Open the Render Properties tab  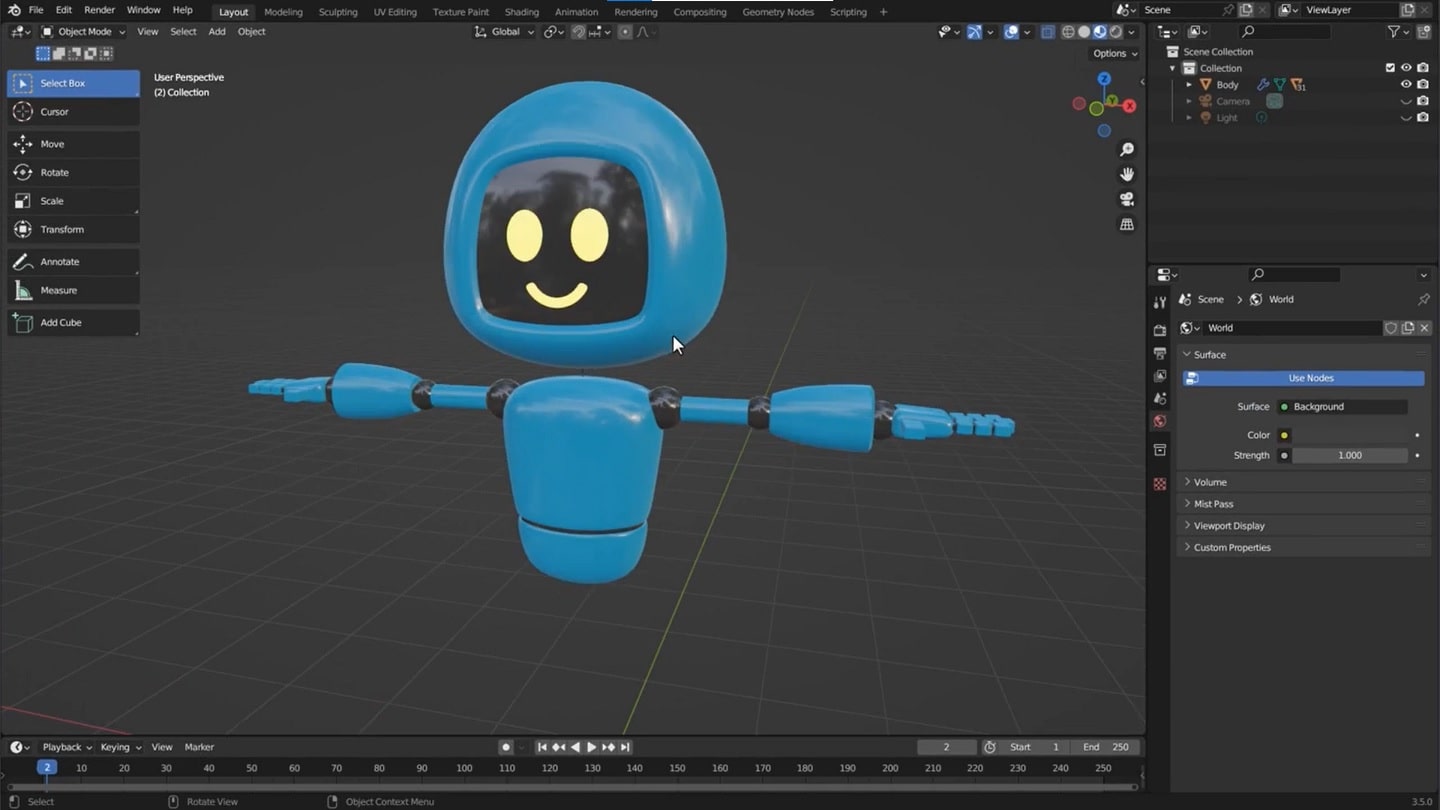pyautogui.click(x=1159, y=328)
